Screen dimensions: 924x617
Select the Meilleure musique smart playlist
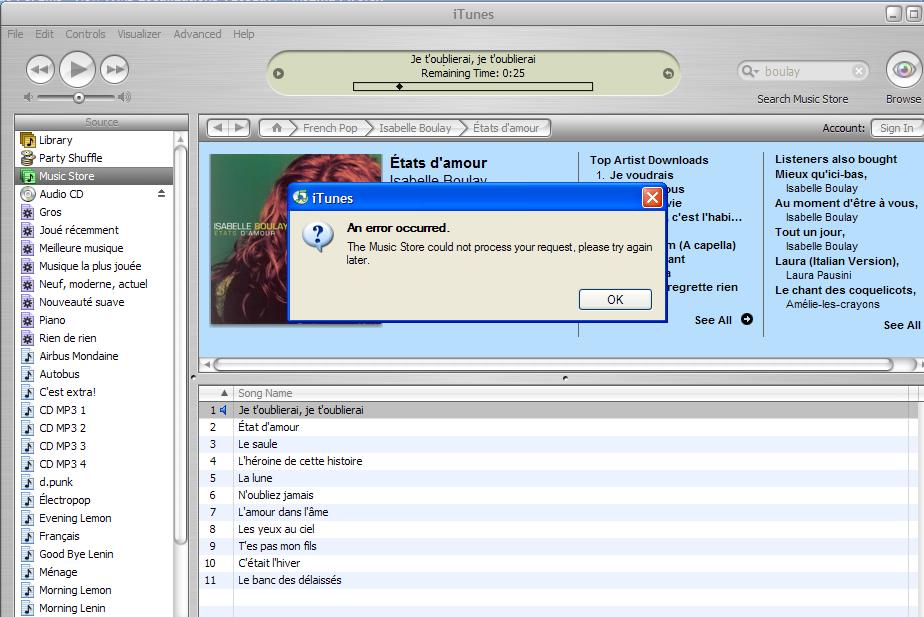(94, 248)
